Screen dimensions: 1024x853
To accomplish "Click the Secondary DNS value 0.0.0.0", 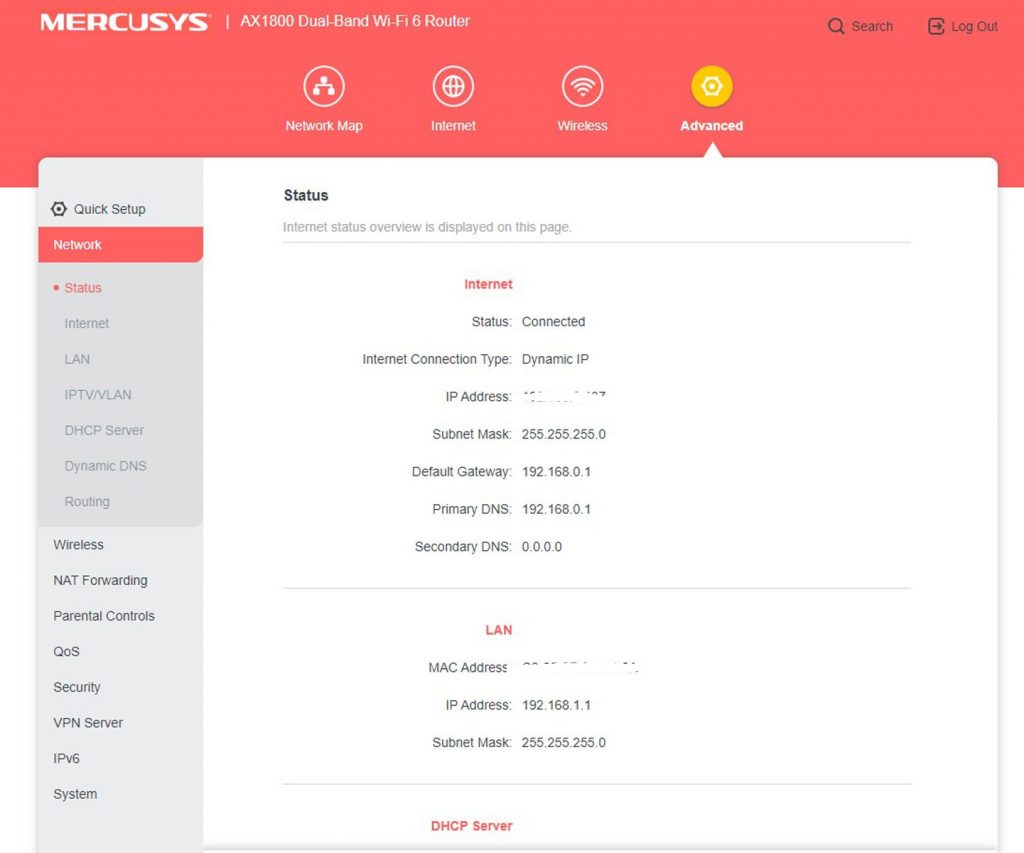I will [x=541, y=547].
